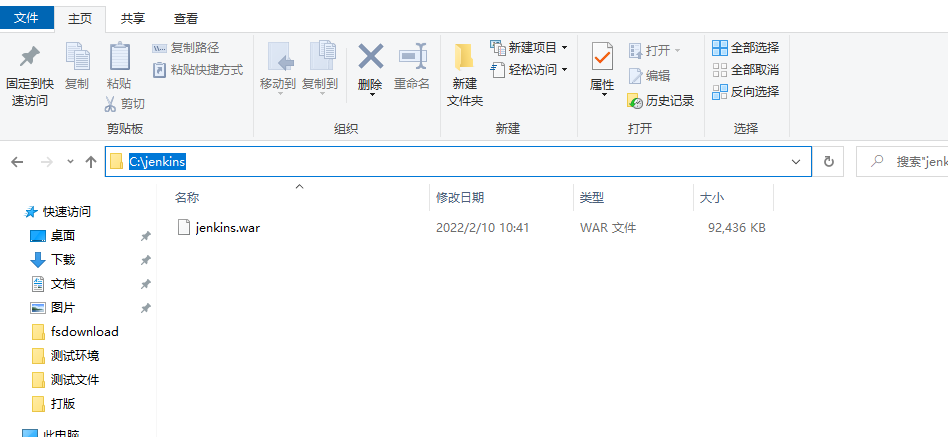Click the pin icon next to 文档
Viewport: 948px width, 437px height.
(146, 284)
